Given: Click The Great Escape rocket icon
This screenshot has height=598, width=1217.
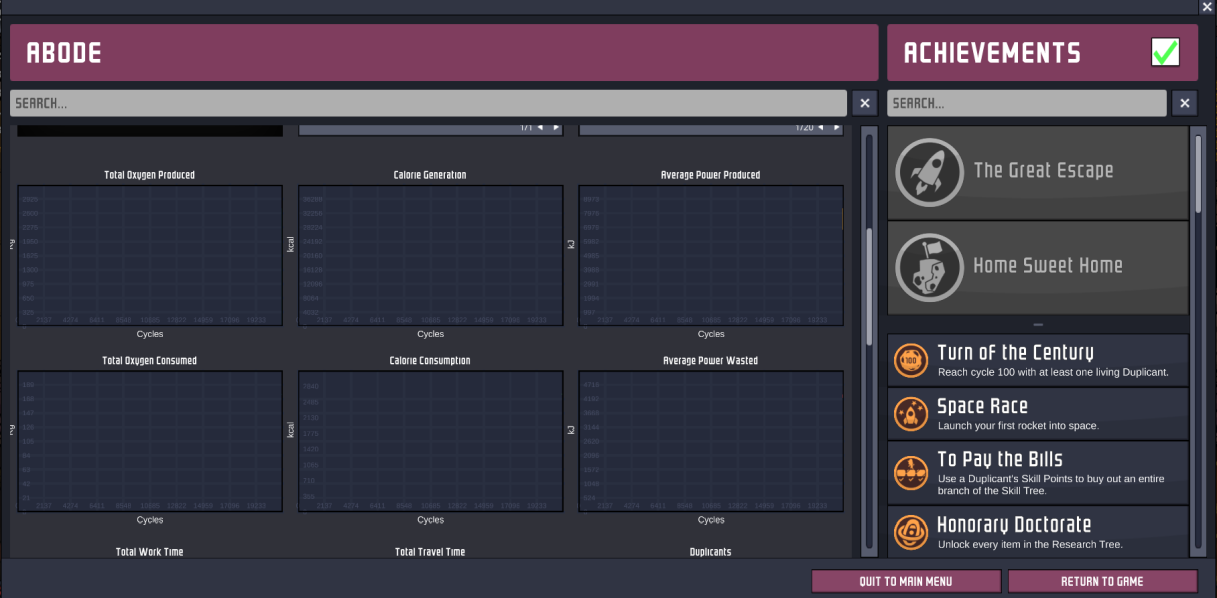Looking at the screenshot, I should point(929,172).
